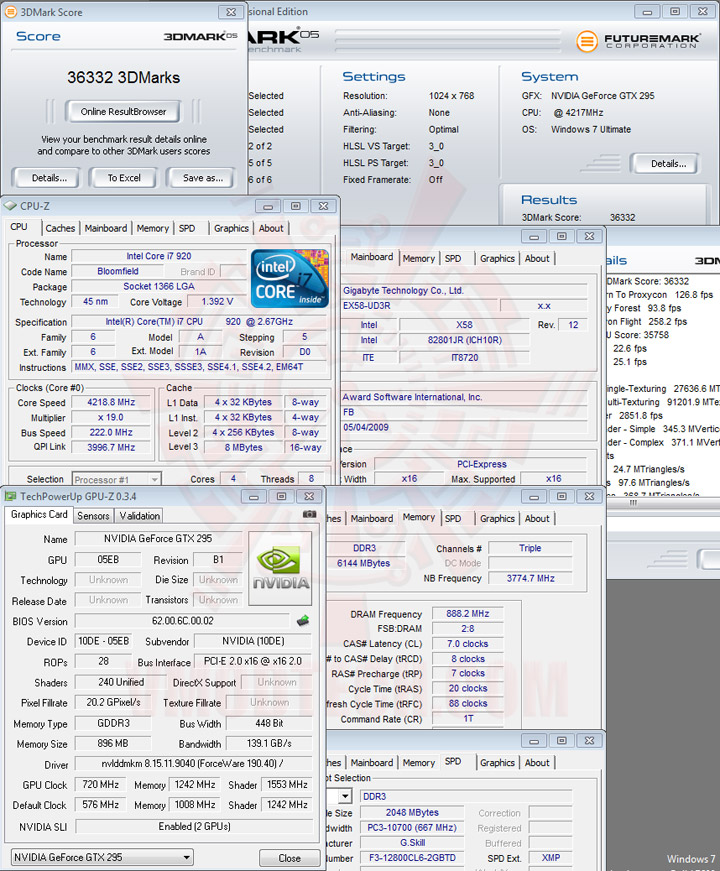Select Graphics Card tab in GPU-Z
This screenshot has height=871, width=720.
[39, 515]
